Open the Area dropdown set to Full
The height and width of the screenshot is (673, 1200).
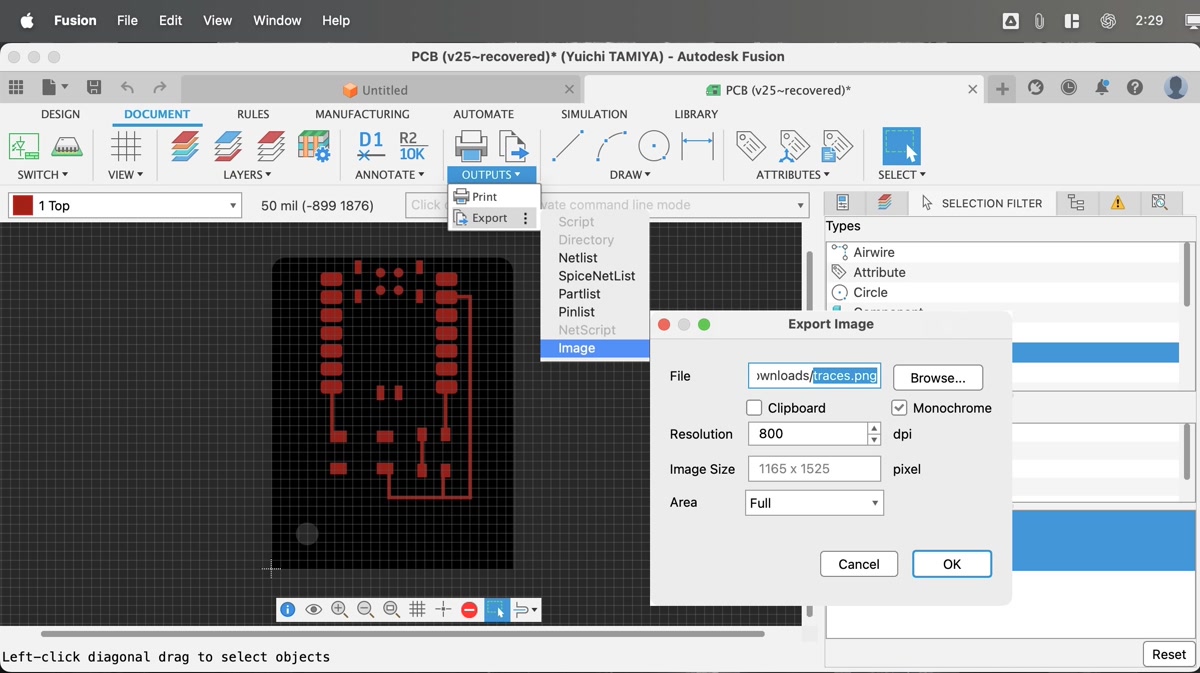814,503
